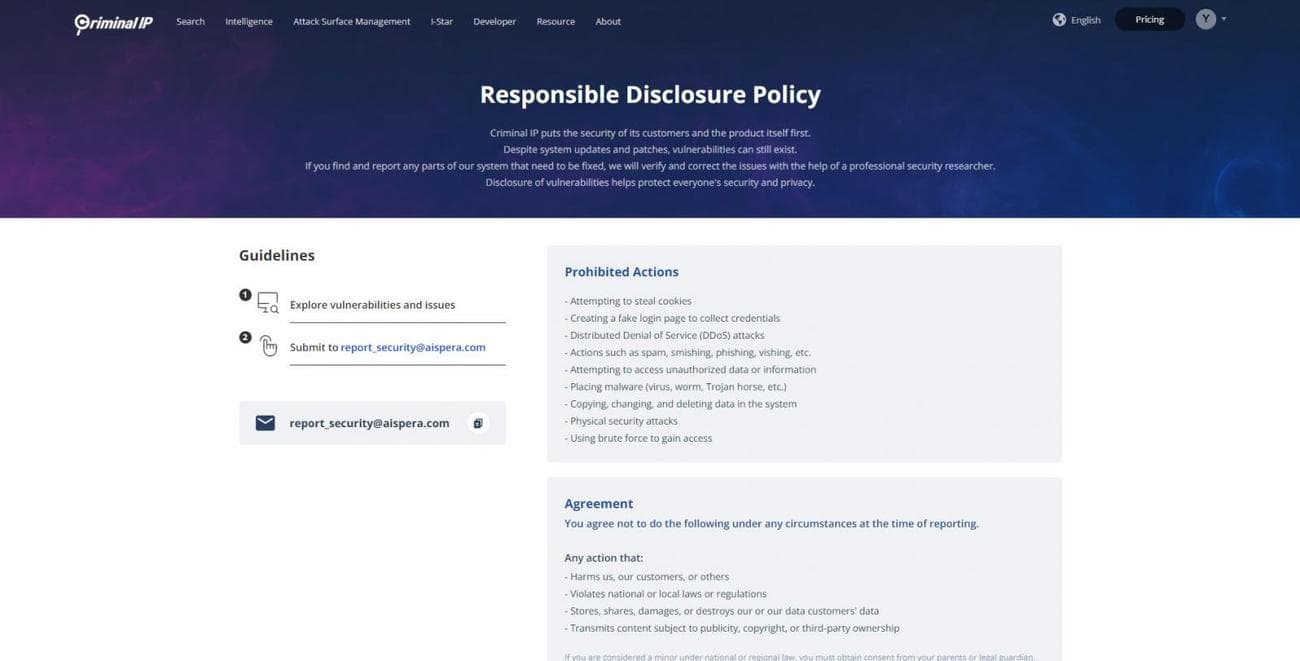Click the report_security@aispera.com link in guidelines

click(412, 347)
